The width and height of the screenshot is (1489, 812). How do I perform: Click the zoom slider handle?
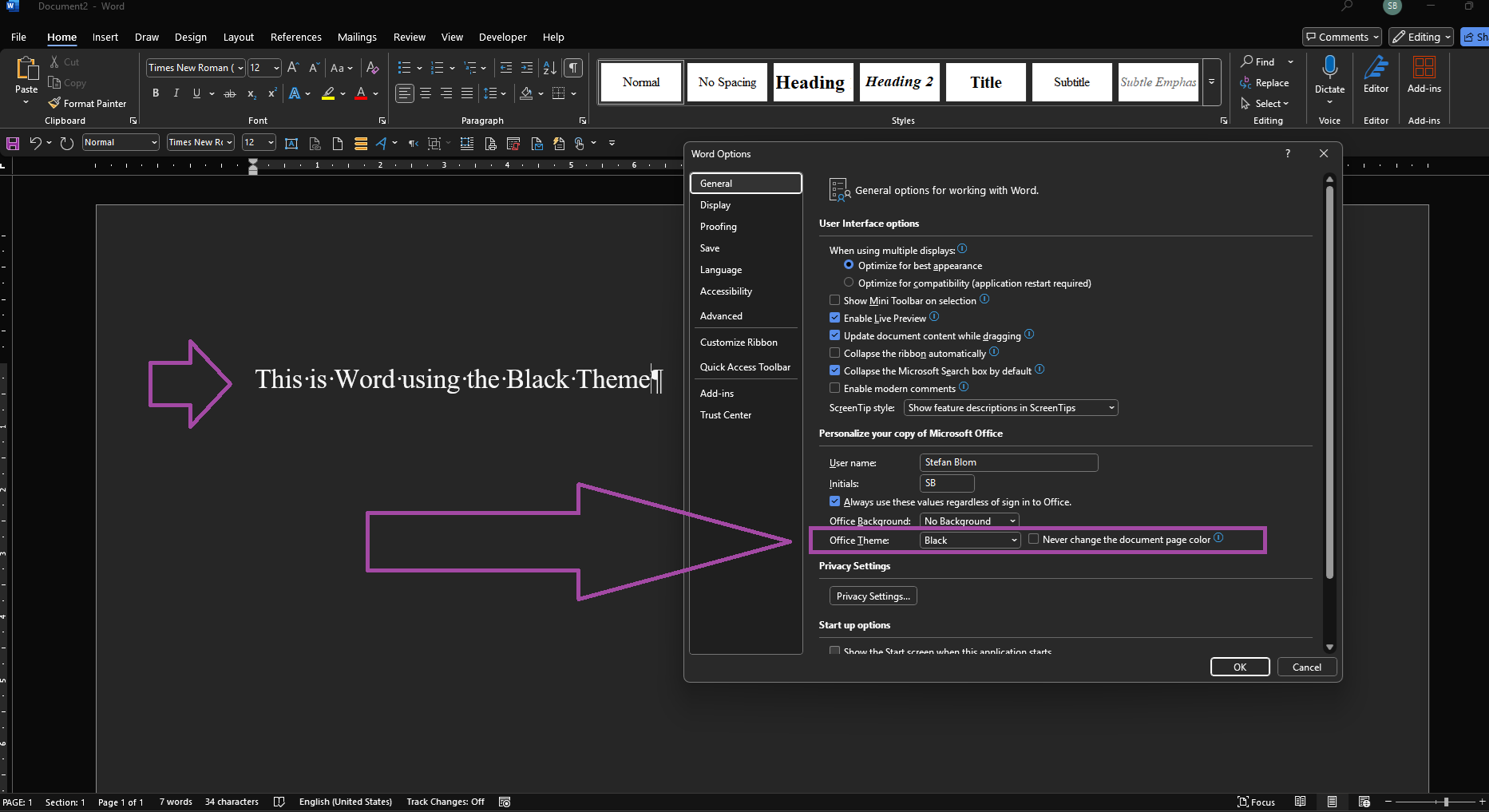pyautogui.click(x=1446, y=802)
